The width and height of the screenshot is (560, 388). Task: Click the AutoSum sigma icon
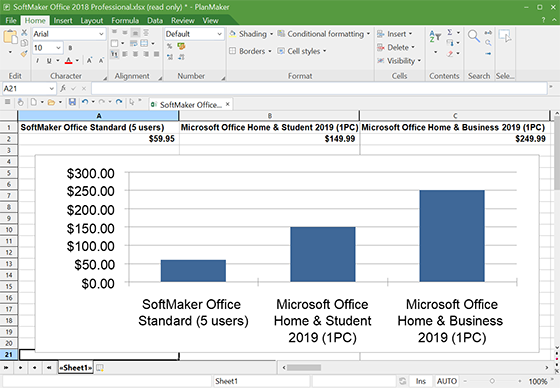coord(450,32)
